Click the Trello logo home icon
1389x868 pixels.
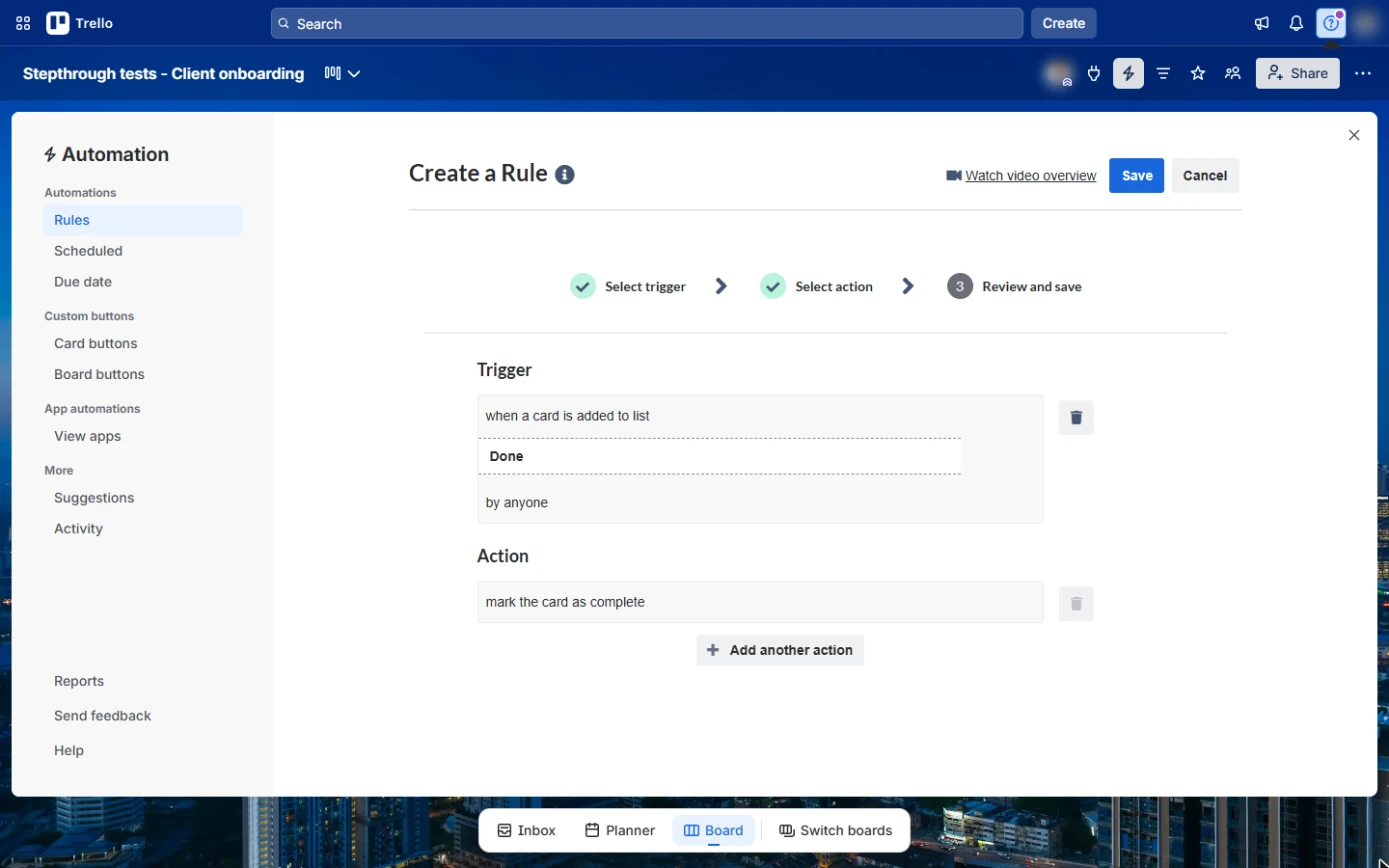point(80,23)
